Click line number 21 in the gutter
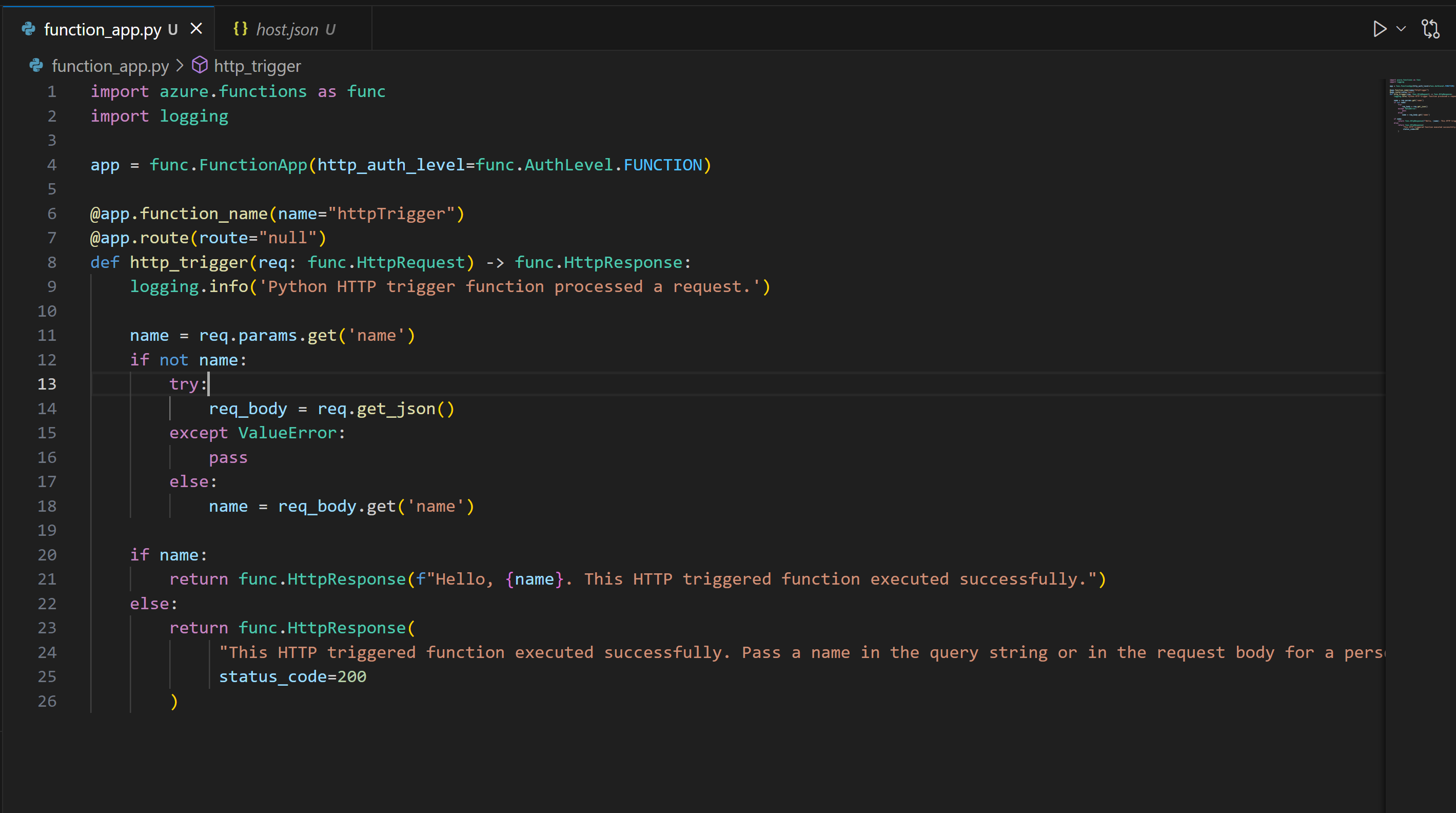This screenshot has height=813, width=1456. [47, 579]
